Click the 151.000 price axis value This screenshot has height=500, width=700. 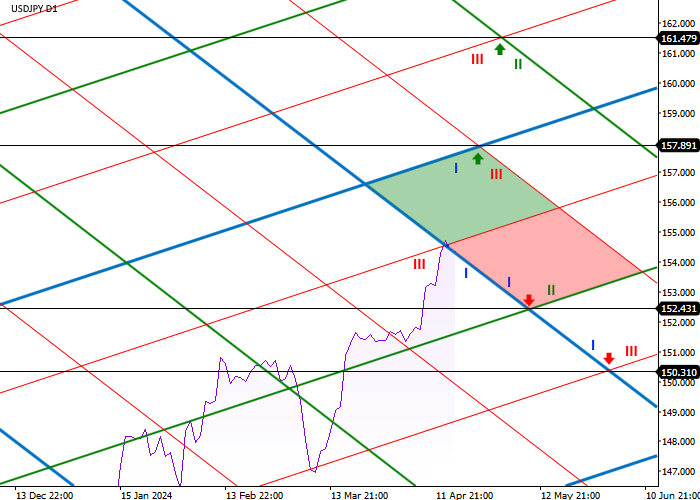pos(680,353)
